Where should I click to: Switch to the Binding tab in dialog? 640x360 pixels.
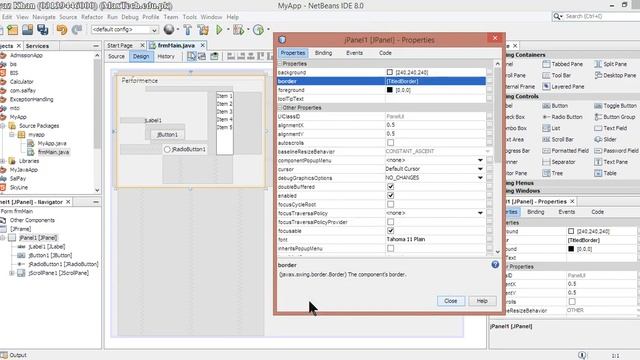click(x=323, y=53)
